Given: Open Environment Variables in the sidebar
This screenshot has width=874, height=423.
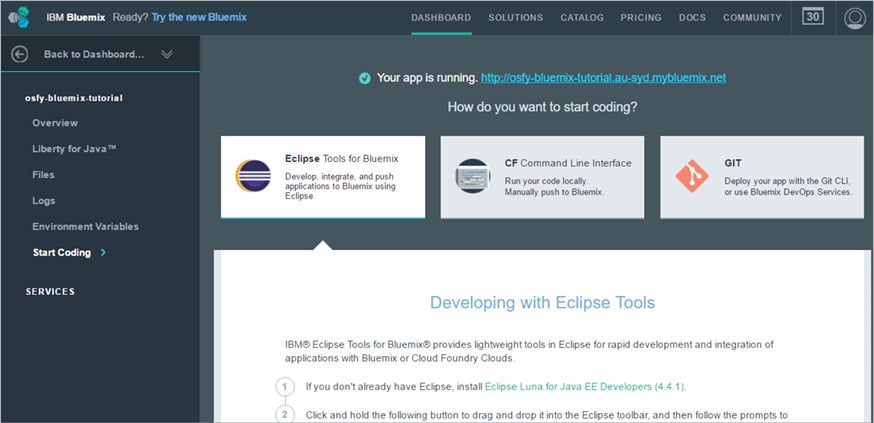Looking at the screenshot, I should 85,227.
